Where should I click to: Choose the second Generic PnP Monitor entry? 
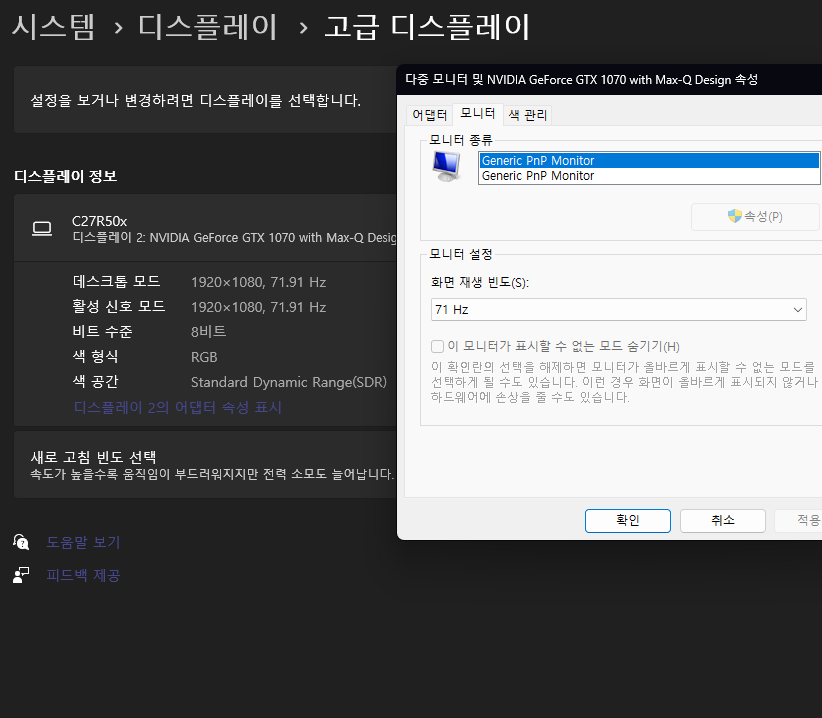click(x=648, y=176)
